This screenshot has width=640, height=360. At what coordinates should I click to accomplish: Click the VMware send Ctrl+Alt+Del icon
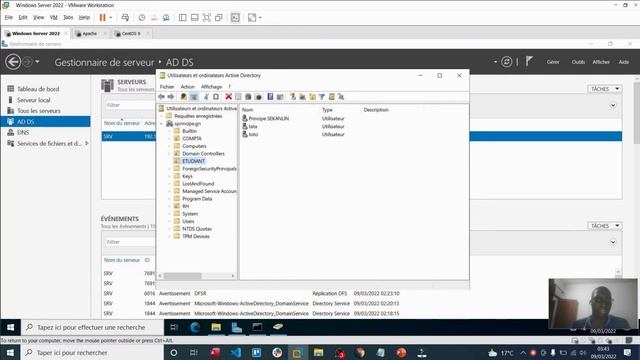pos(125,18)
